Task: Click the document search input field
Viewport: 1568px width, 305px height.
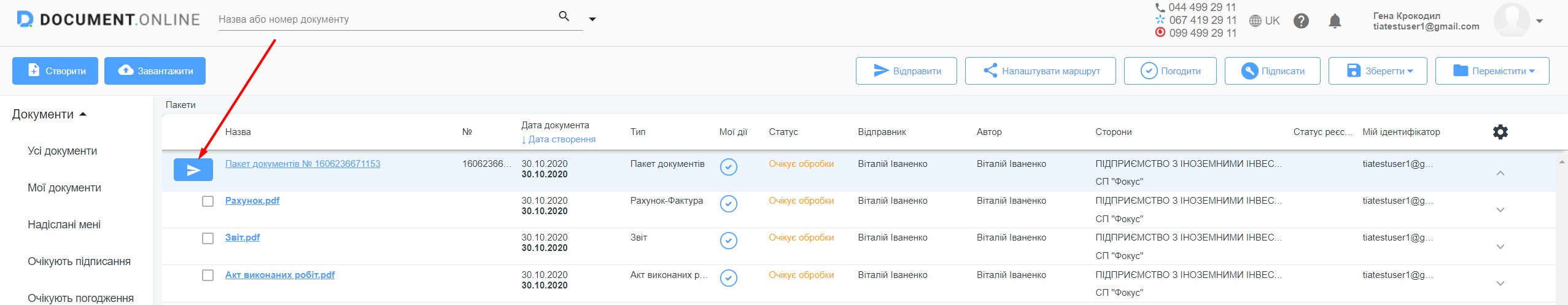Action: (385, 19)
